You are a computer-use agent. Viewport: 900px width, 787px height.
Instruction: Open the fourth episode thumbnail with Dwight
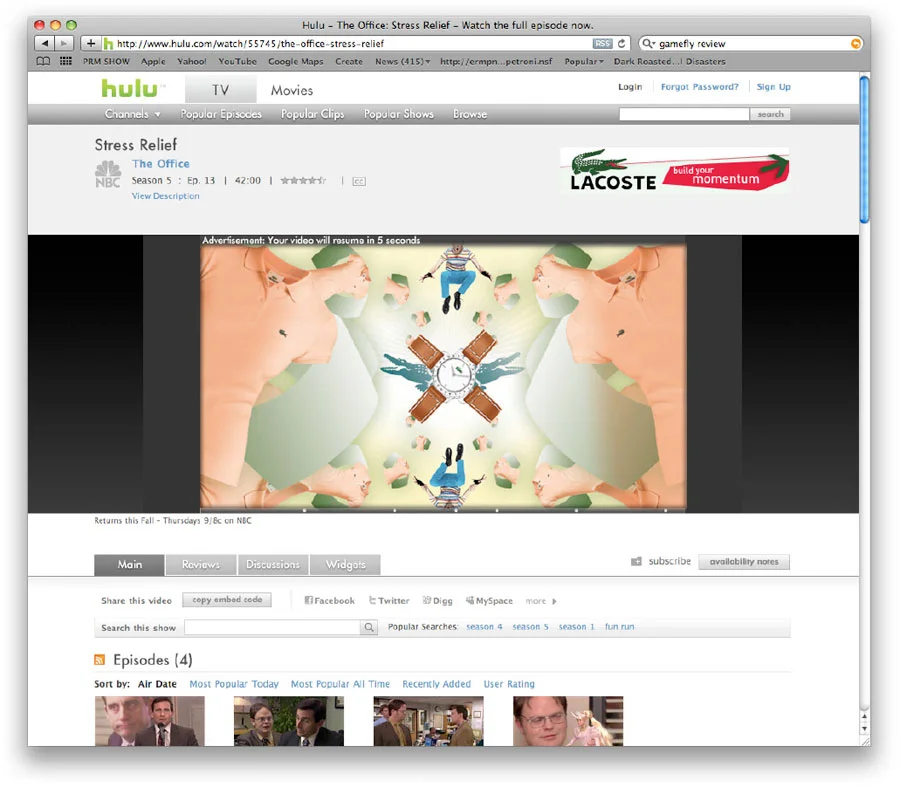tap(568, 721)
